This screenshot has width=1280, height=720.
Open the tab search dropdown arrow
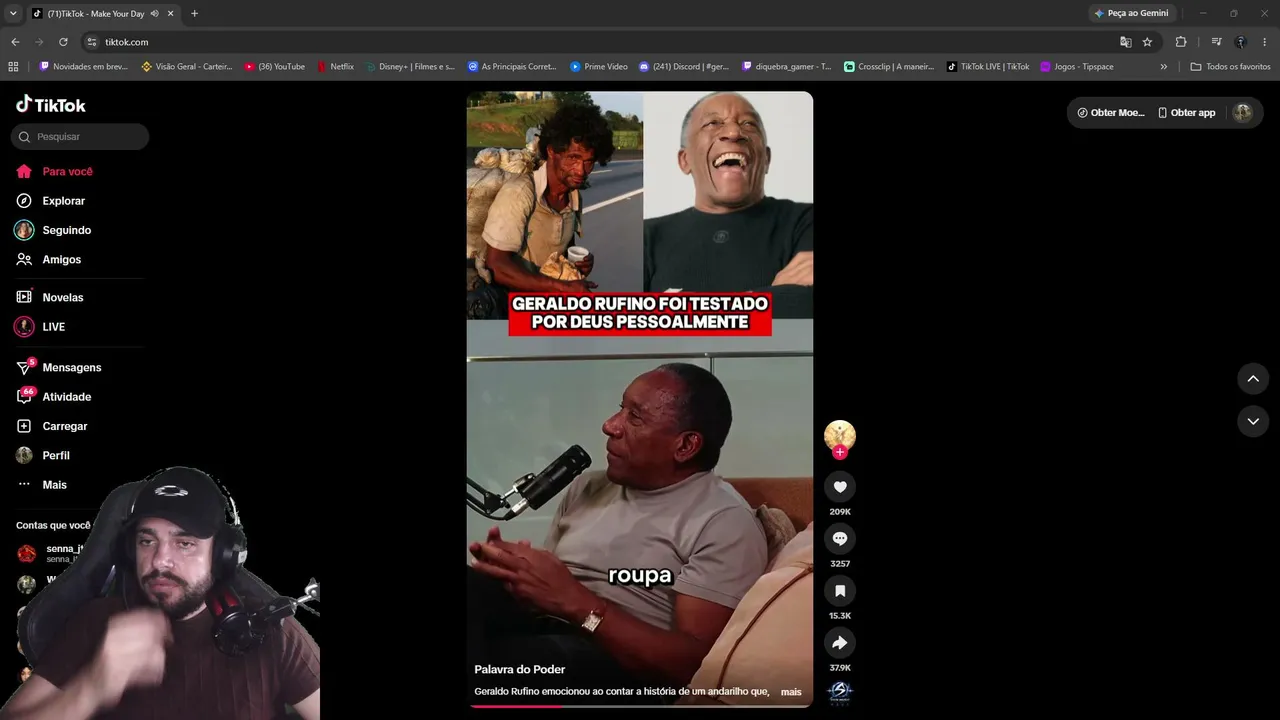(13, 13)
